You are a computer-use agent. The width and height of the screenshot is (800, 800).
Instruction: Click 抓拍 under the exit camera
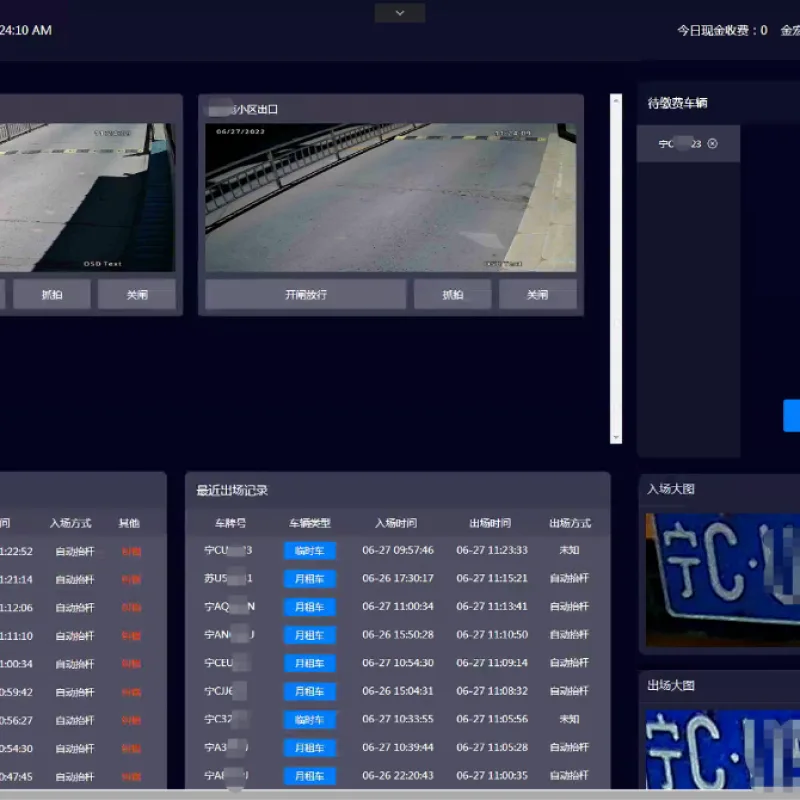[453, 294]
